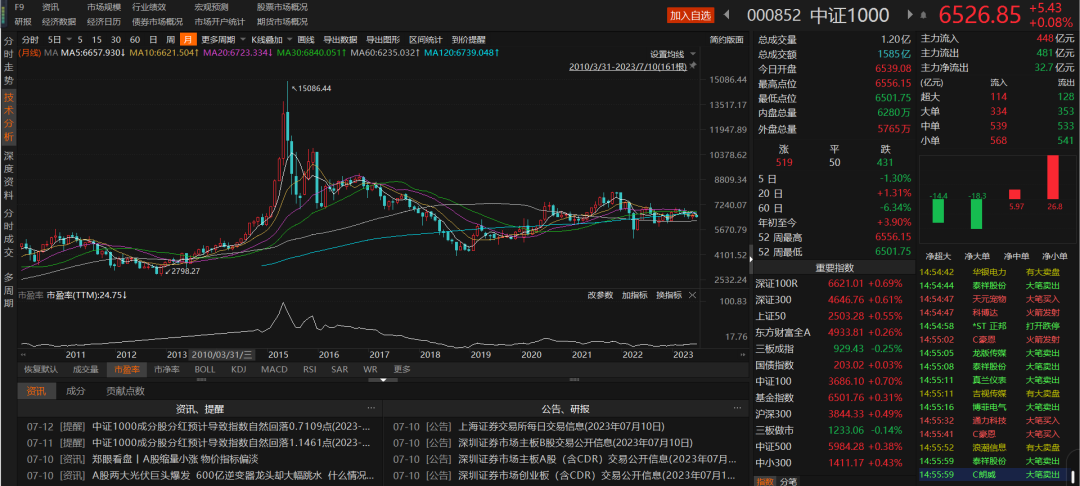Switch indicator to 市净率
The width and height of the screenshot is (1080, 486).
coord(167,370)
